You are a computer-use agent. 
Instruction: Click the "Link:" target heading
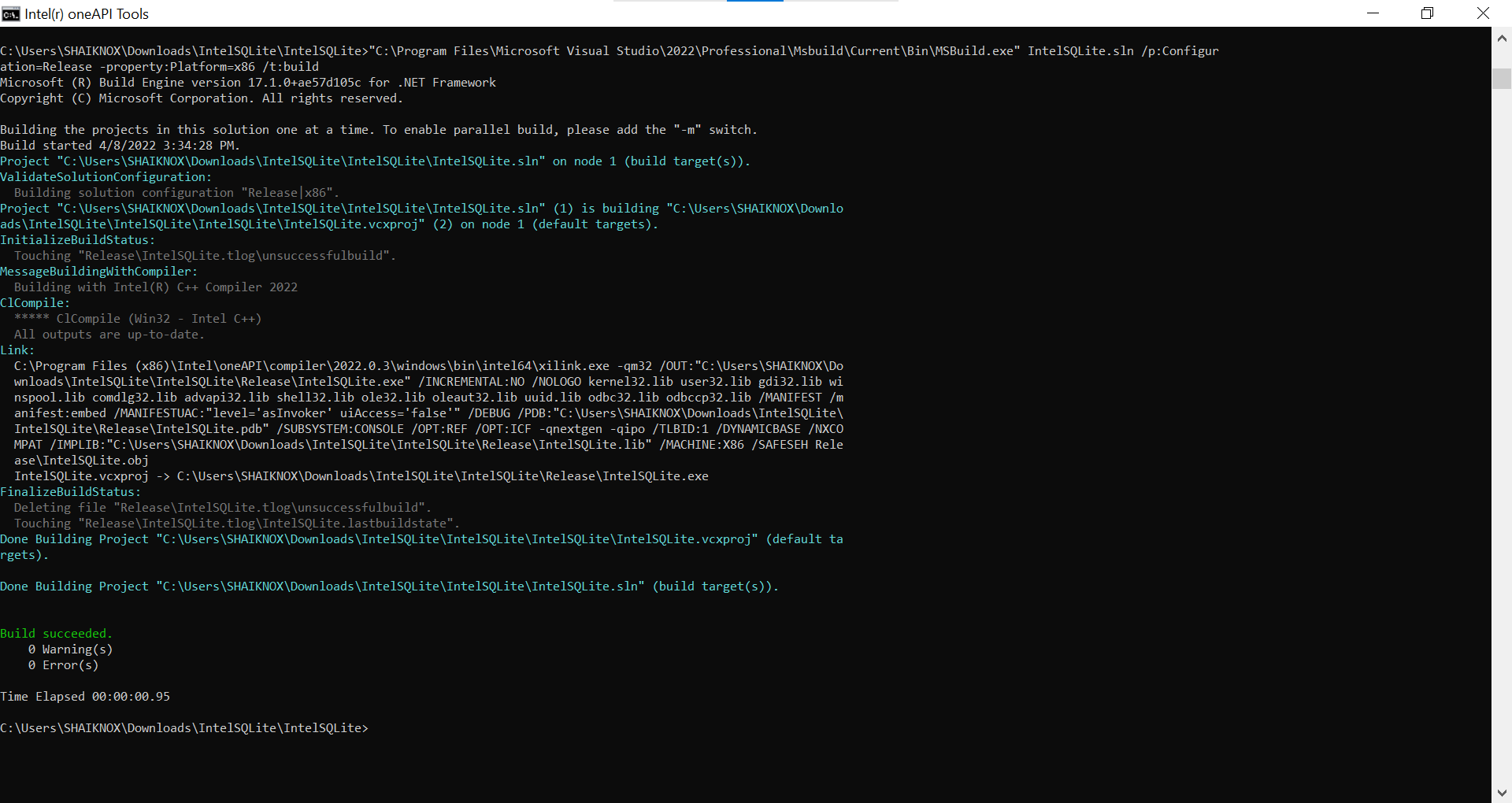click(17, 350)
